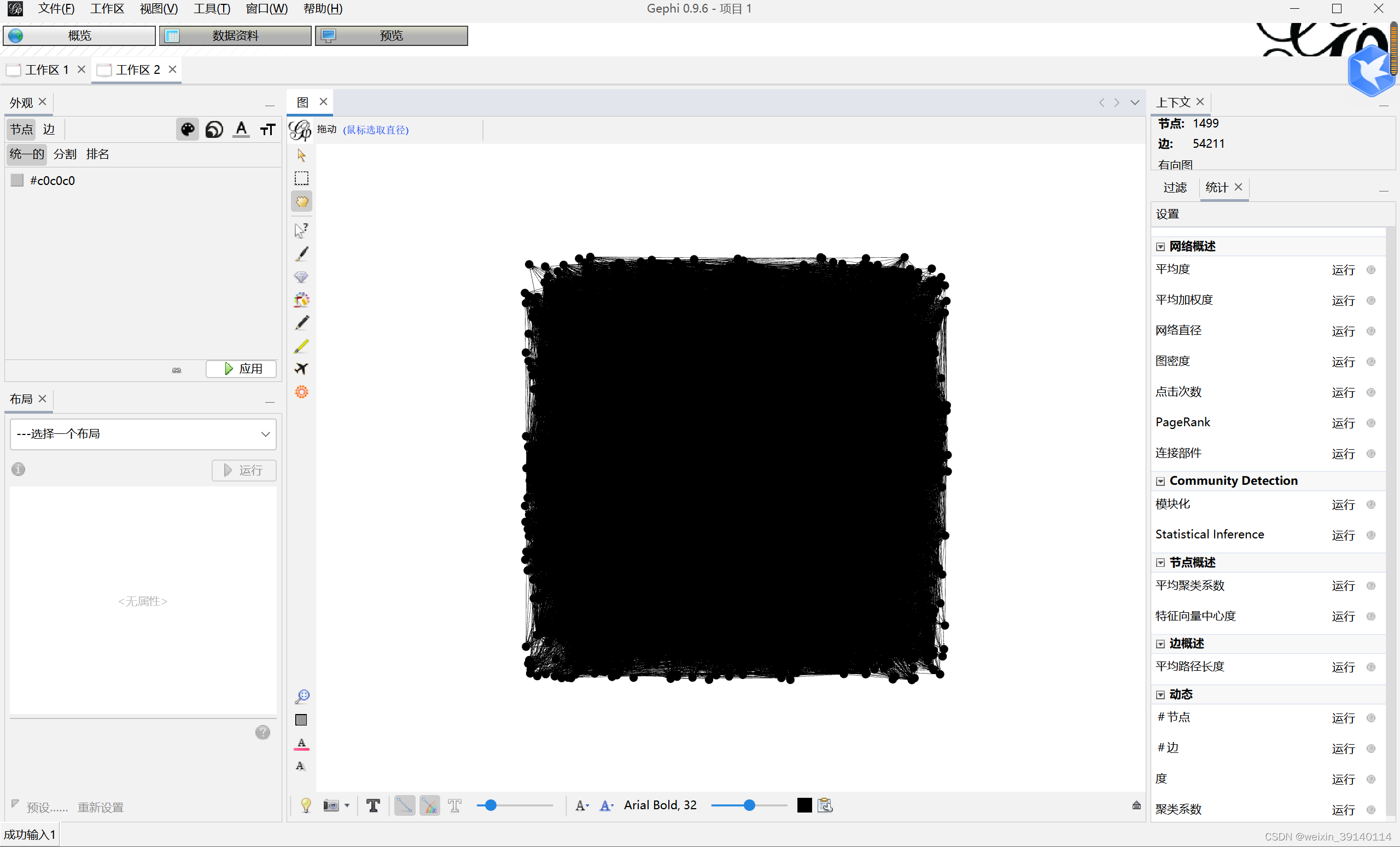
Task: Select the shortest path airplane tool
Action: coord(301,368)
